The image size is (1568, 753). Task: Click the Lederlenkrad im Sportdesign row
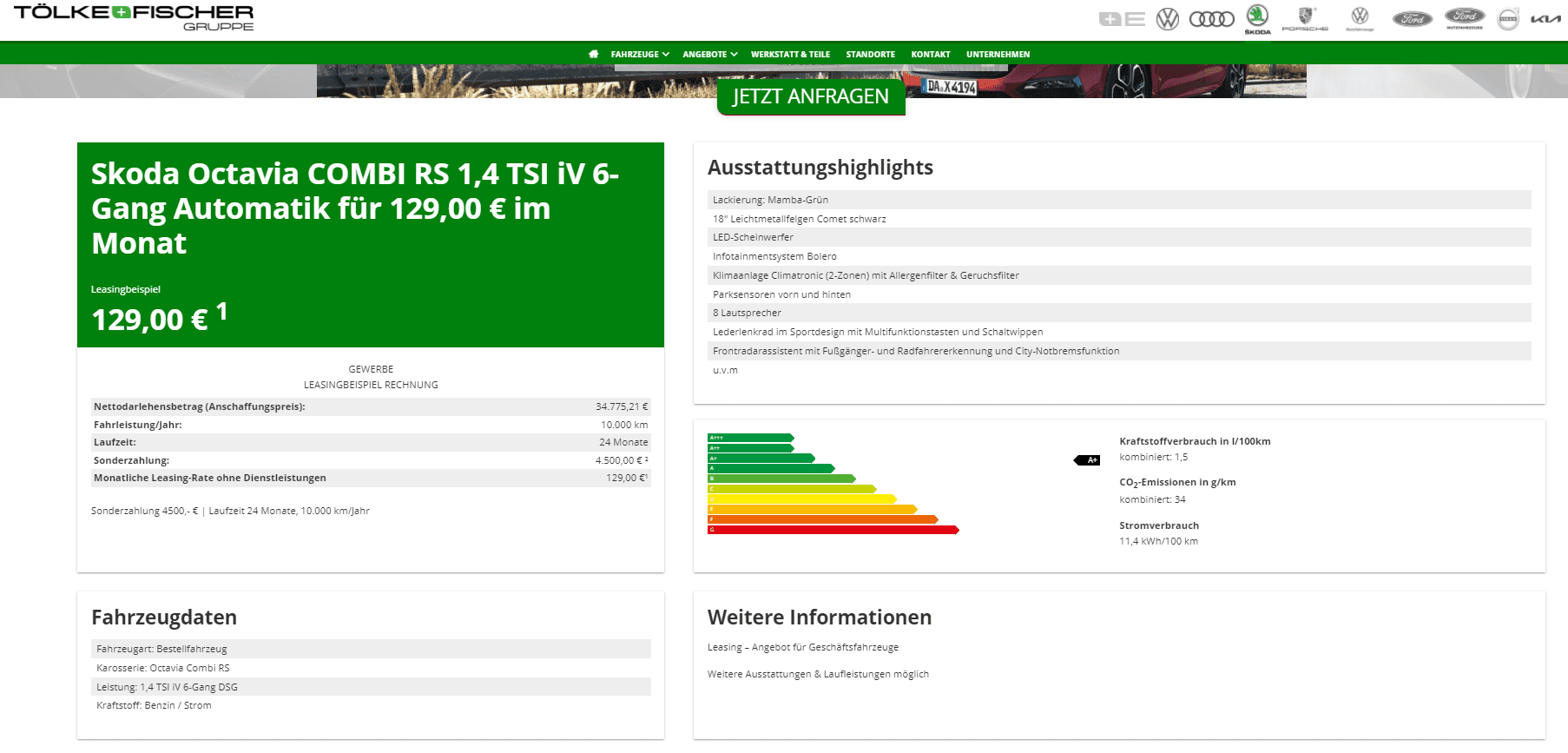tap(1119, 332)
